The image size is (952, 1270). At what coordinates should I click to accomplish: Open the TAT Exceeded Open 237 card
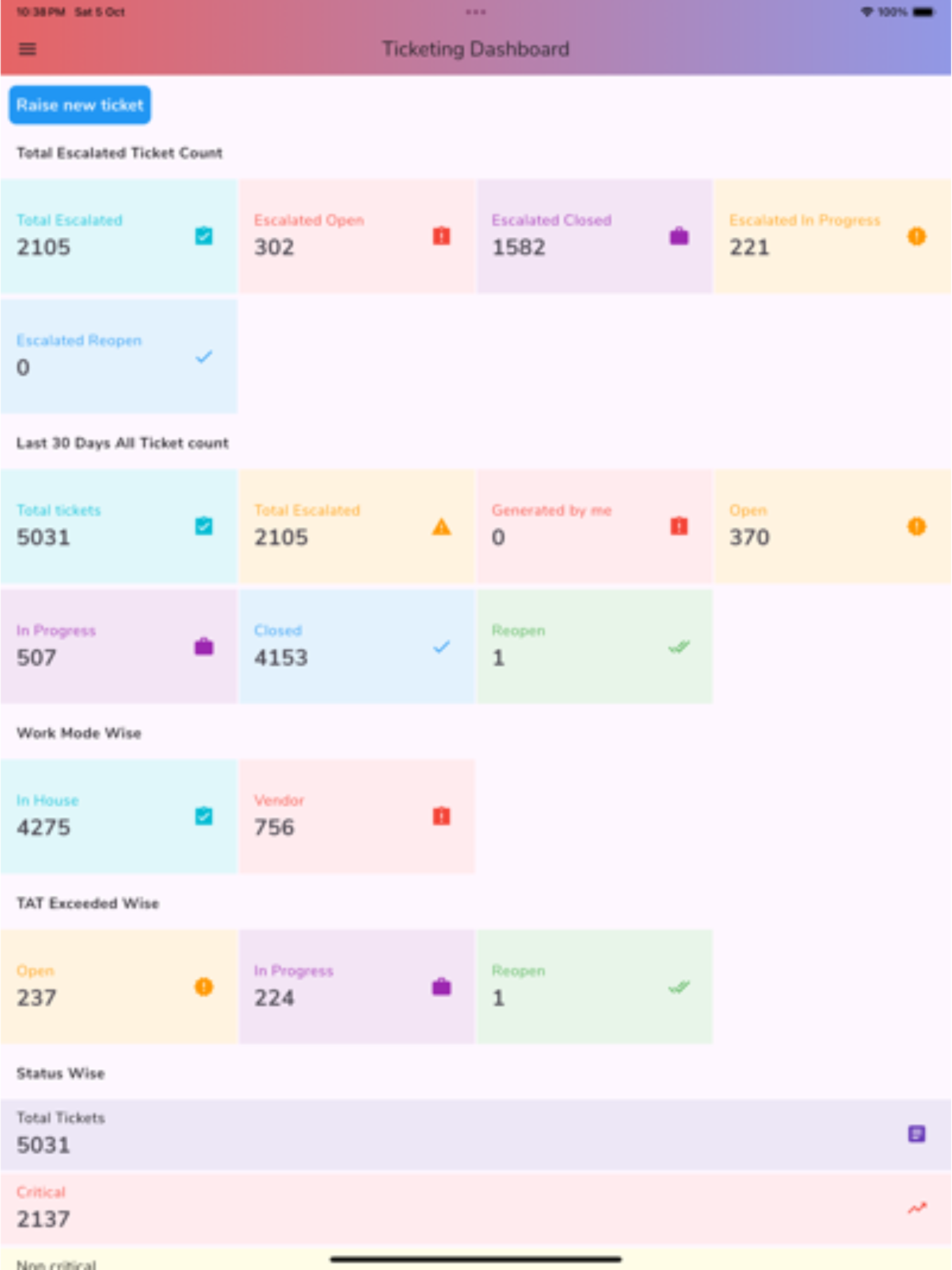(119, 986)
